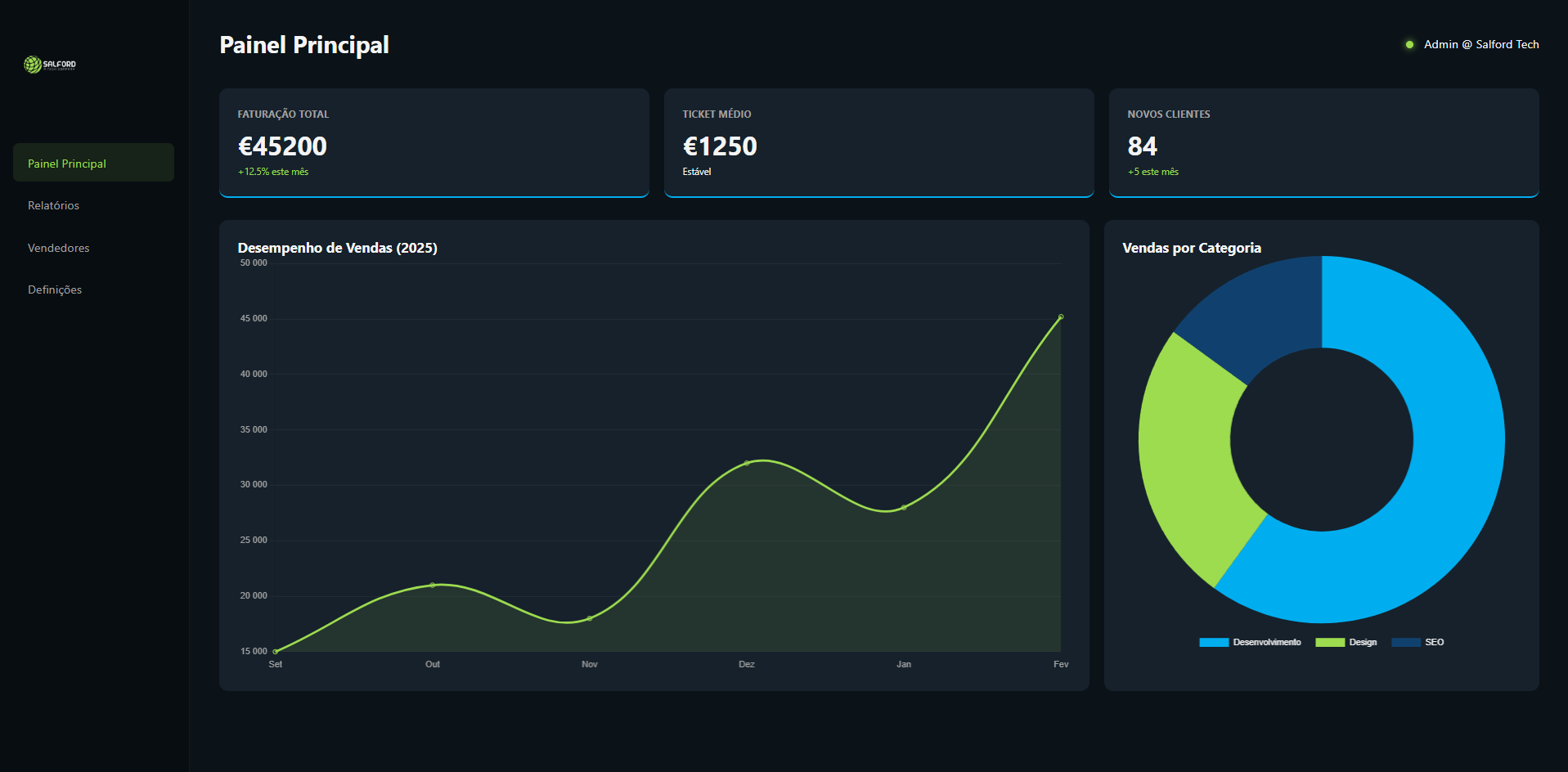Click the Admin @ Salford Tech label
The width and height of the screenshot is (1568, 772).
1480,45
